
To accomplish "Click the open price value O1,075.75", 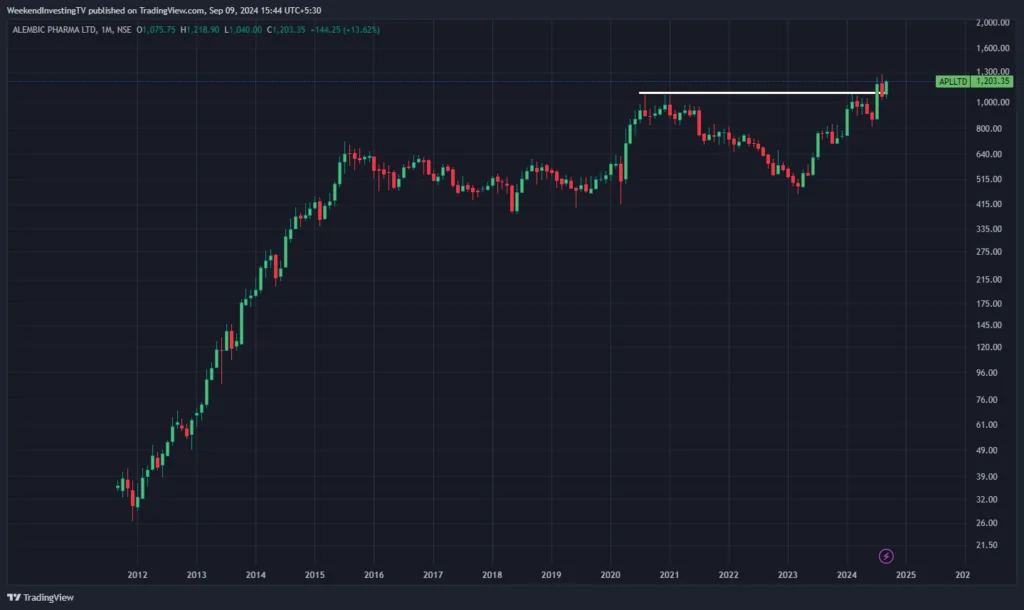I will (x=157, y=30).
